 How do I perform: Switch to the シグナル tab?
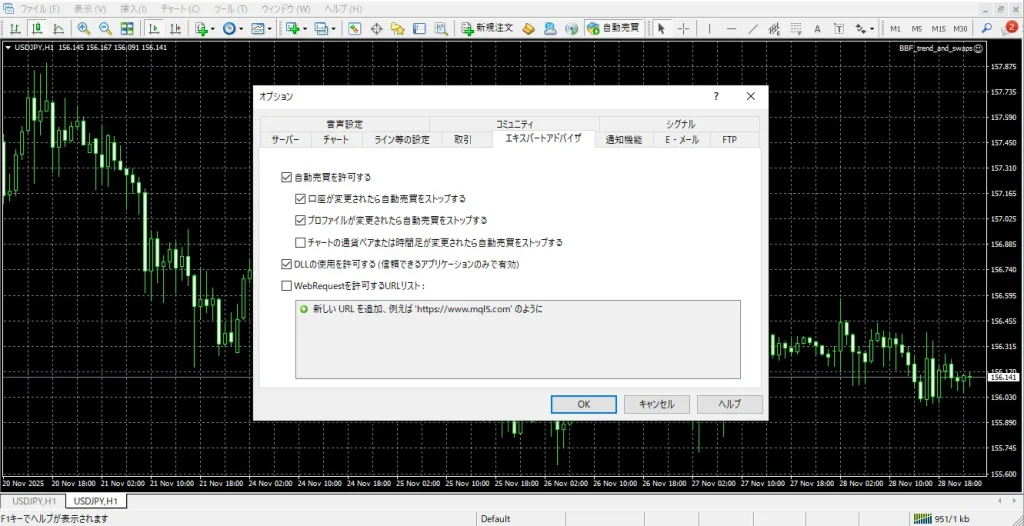point(679,124)
